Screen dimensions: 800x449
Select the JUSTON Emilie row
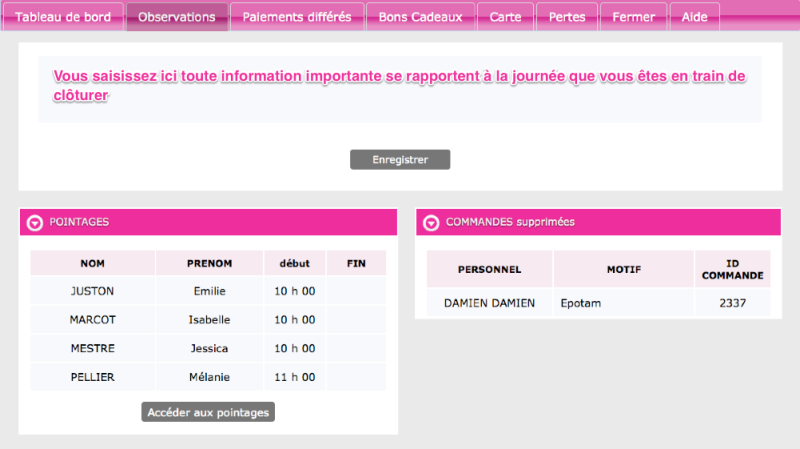point(208,291)
